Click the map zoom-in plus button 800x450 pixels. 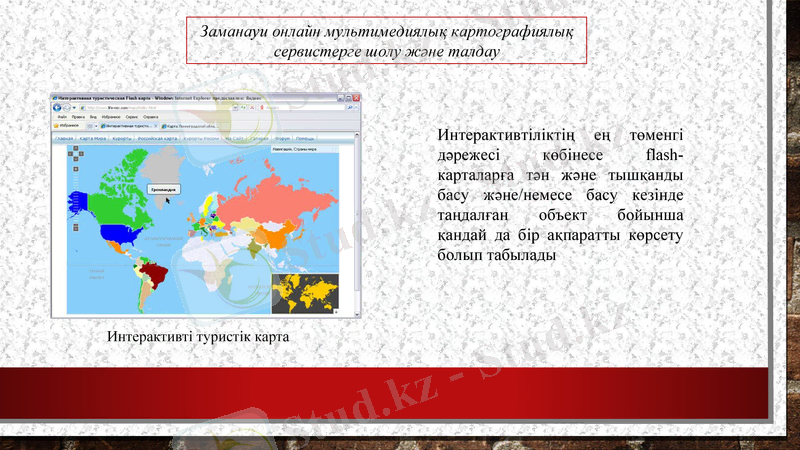click(x=76, y=169)
